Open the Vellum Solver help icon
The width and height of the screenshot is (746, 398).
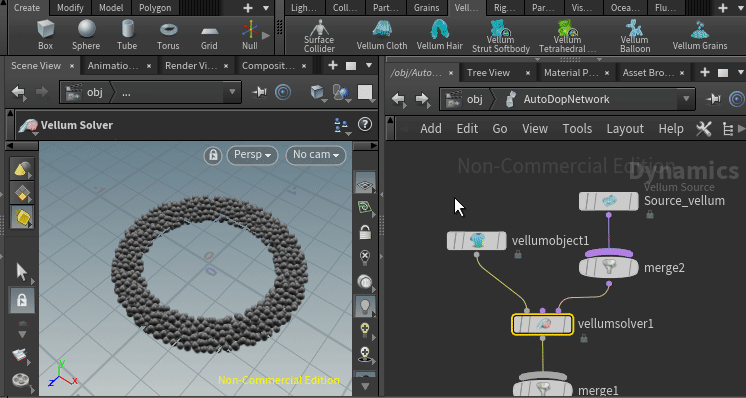[365, 125]
